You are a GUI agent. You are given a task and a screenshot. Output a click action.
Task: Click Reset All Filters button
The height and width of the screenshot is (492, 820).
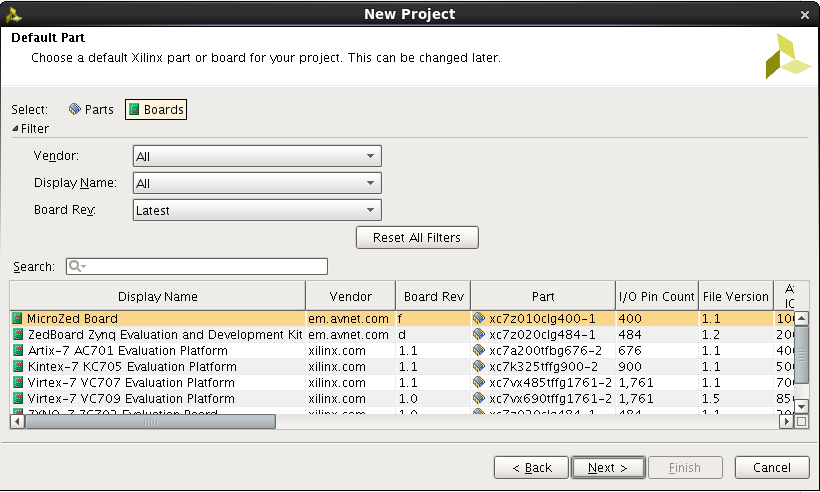pyautogui.click(x=417, y=237)
